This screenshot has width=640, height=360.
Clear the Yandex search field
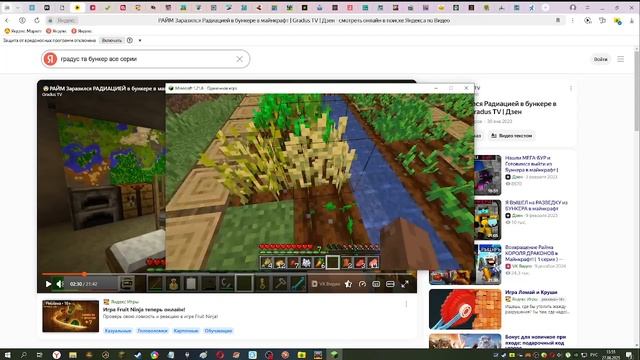240,59
